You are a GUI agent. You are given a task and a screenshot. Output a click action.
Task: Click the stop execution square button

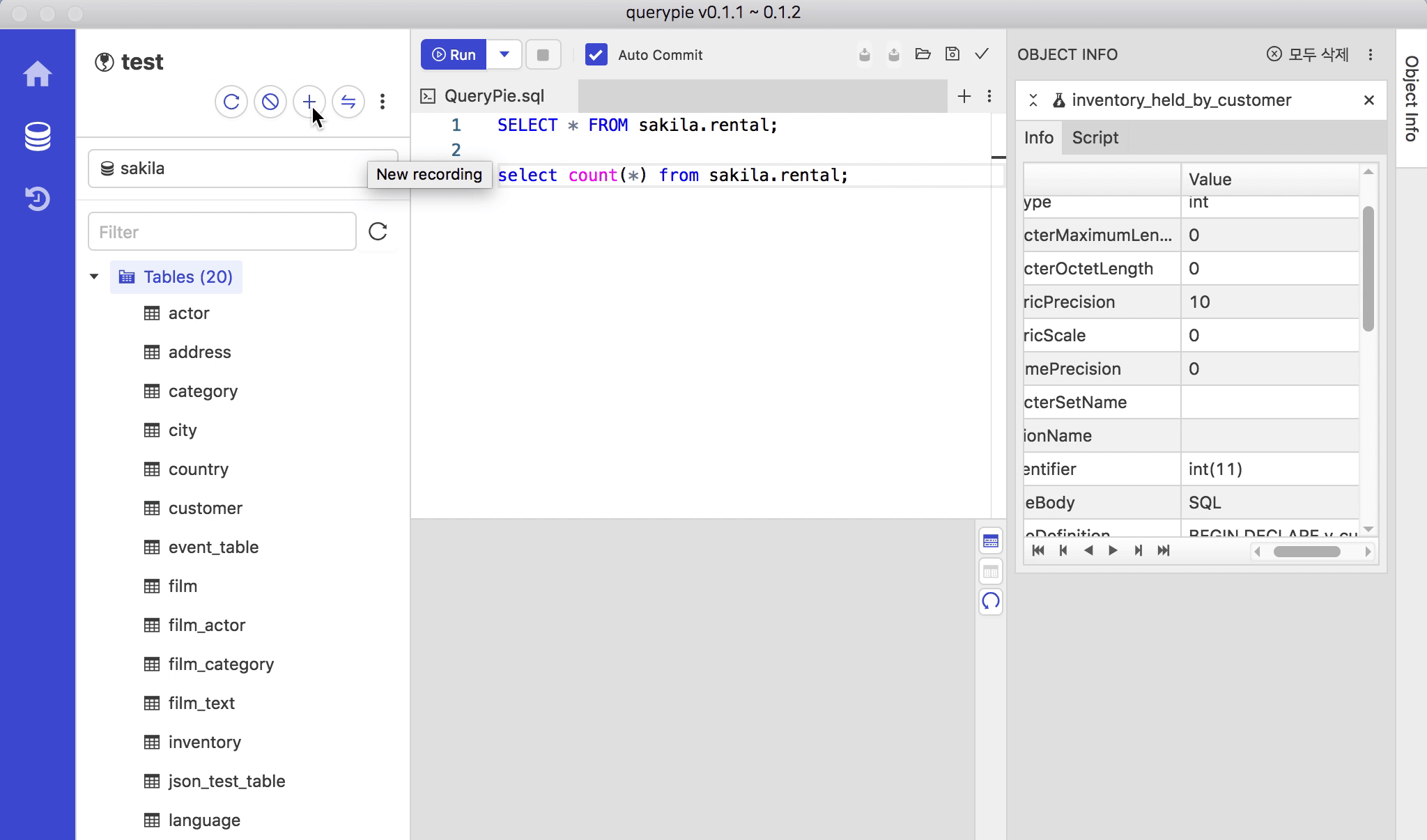coord(543,55)
